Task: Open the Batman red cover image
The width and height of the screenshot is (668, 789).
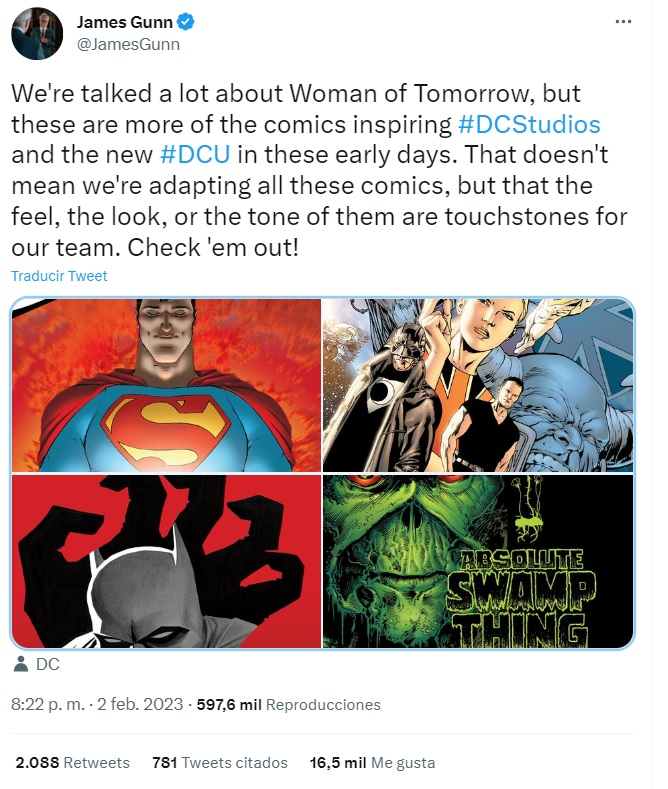Action: click(x=166, y=561)
